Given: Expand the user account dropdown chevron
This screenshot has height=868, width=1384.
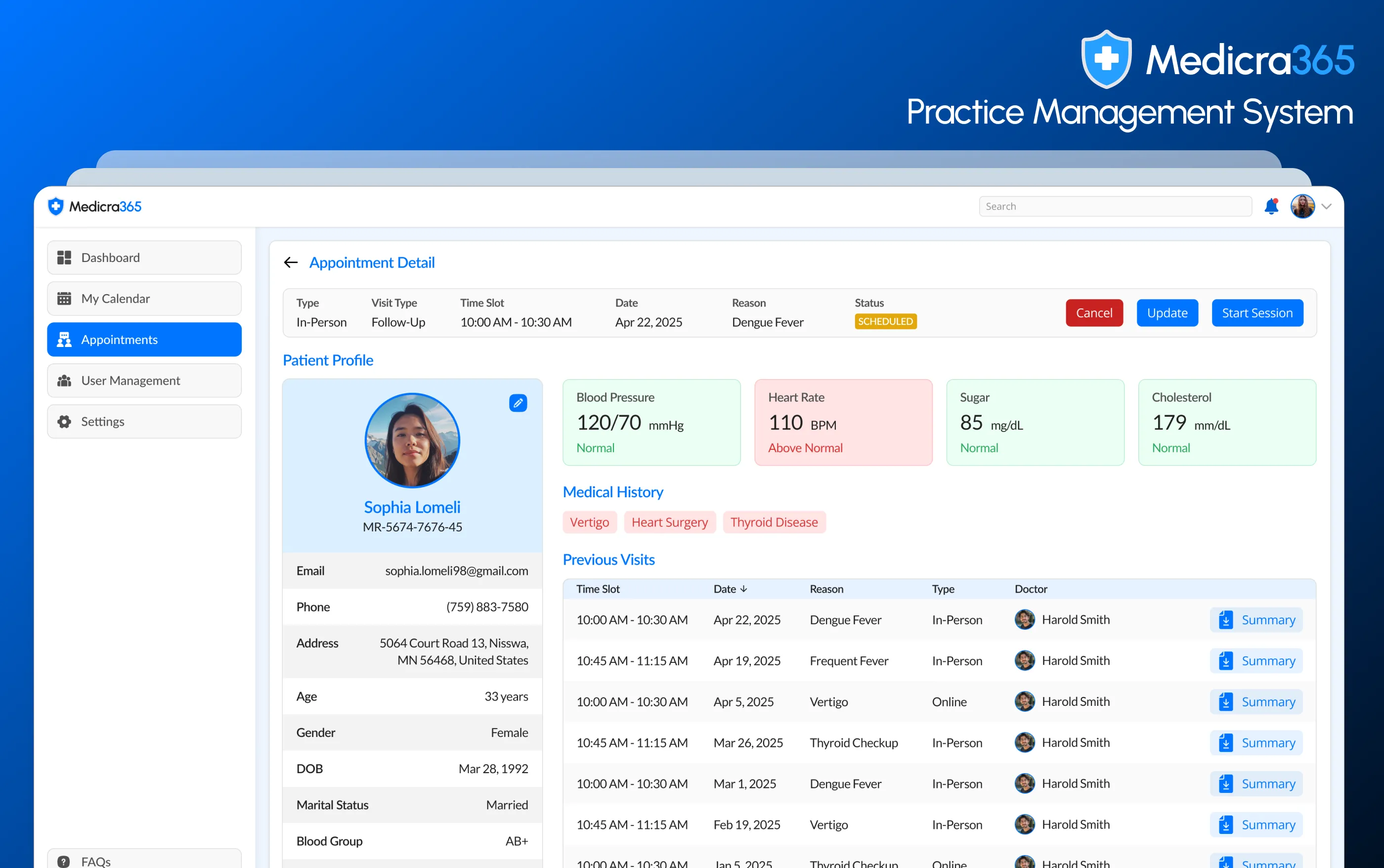Looking at the screenshot, I should click(1327, 206).
